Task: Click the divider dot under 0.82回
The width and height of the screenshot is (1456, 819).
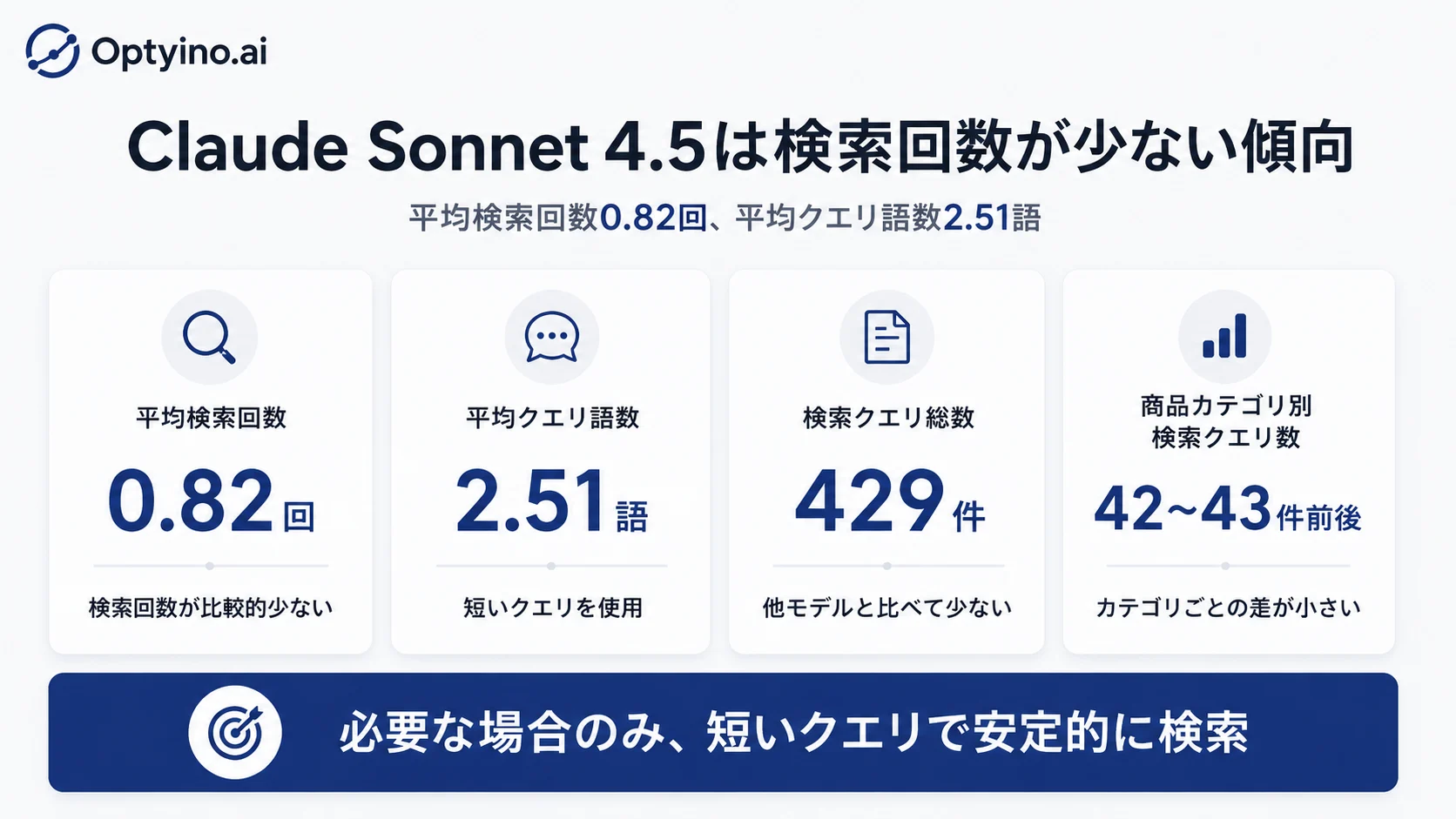Action: (210, 566)
